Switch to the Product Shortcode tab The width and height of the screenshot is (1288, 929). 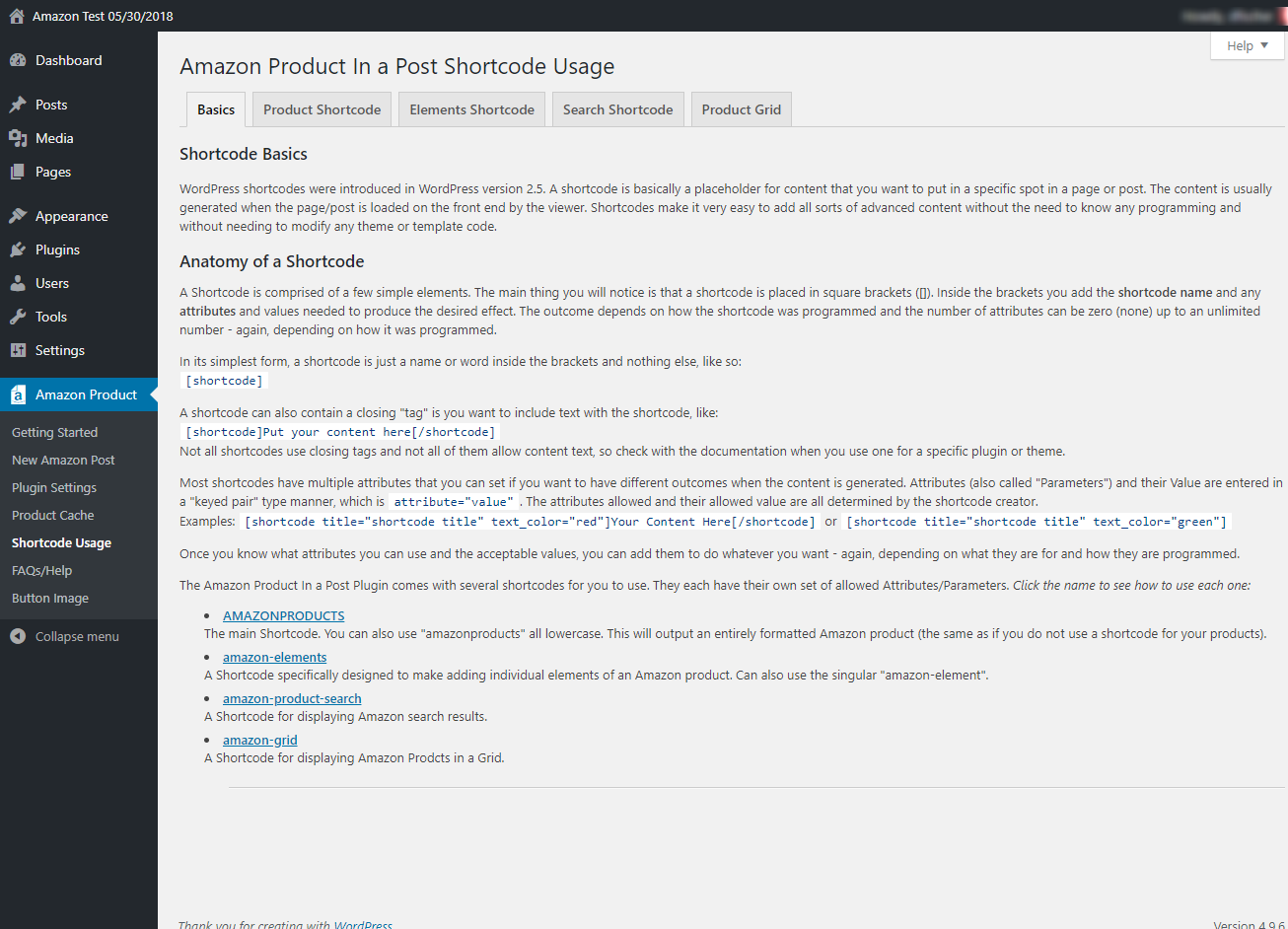[x=322, y=109]
